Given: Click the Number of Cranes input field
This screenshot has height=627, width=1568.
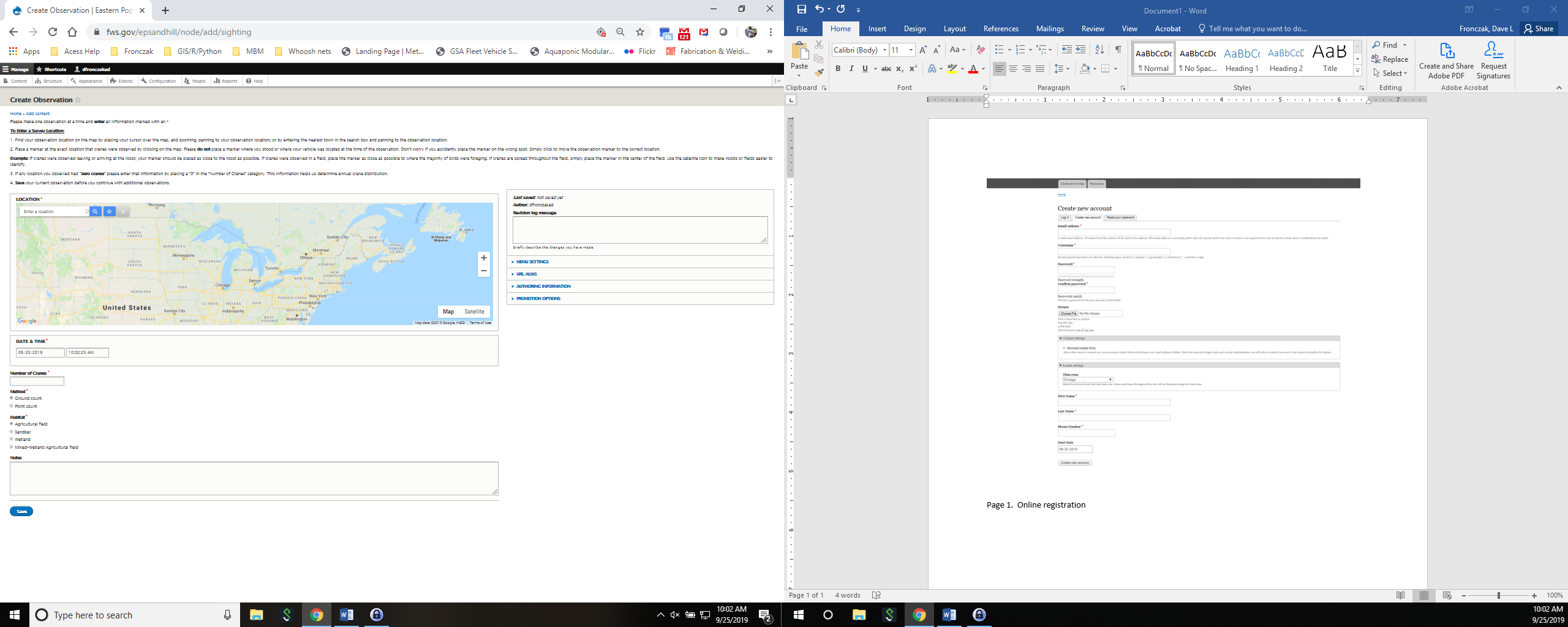Looking at the screenshot, I should tap(37, 381).
